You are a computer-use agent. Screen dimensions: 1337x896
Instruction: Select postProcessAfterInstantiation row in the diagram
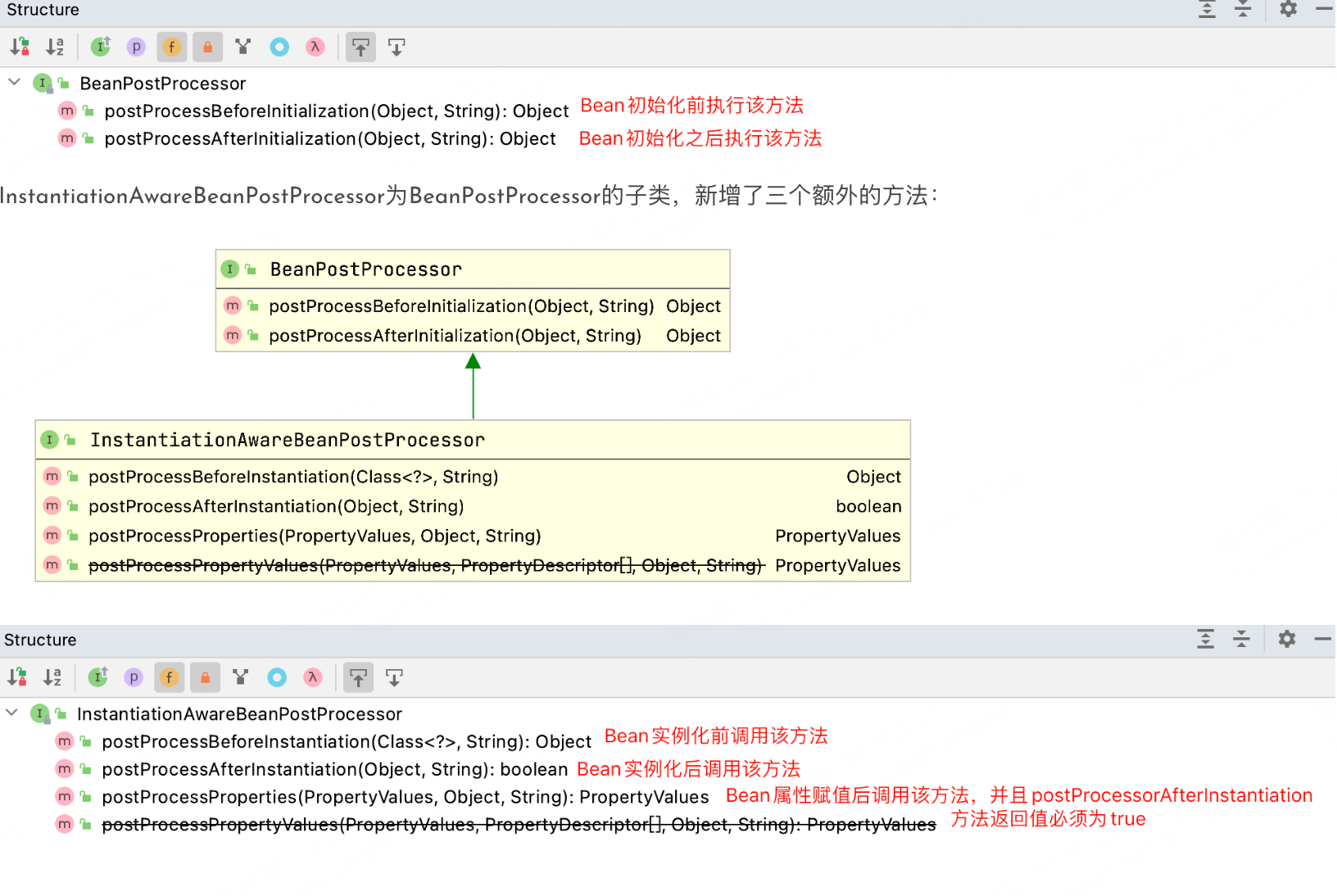(x=473, y=506)
